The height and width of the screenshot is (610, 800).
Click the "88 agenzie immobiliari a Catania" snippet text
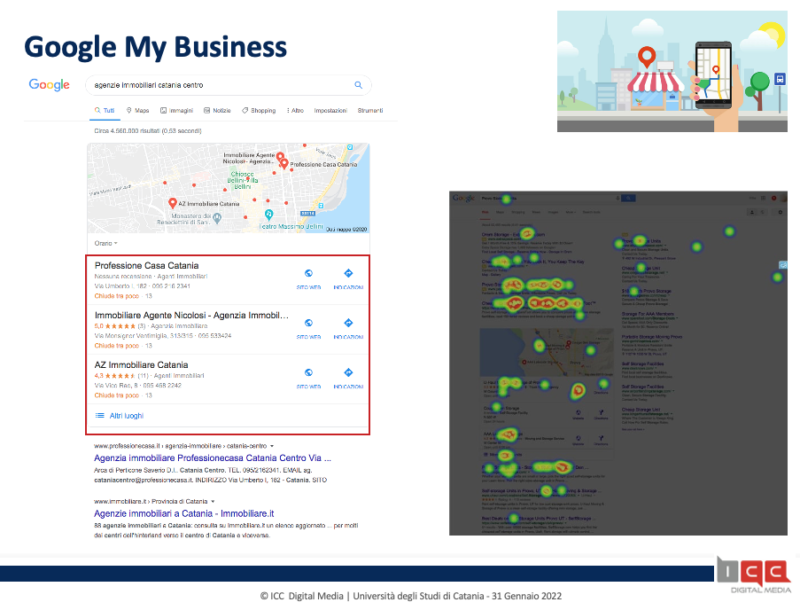coord(226,530)
